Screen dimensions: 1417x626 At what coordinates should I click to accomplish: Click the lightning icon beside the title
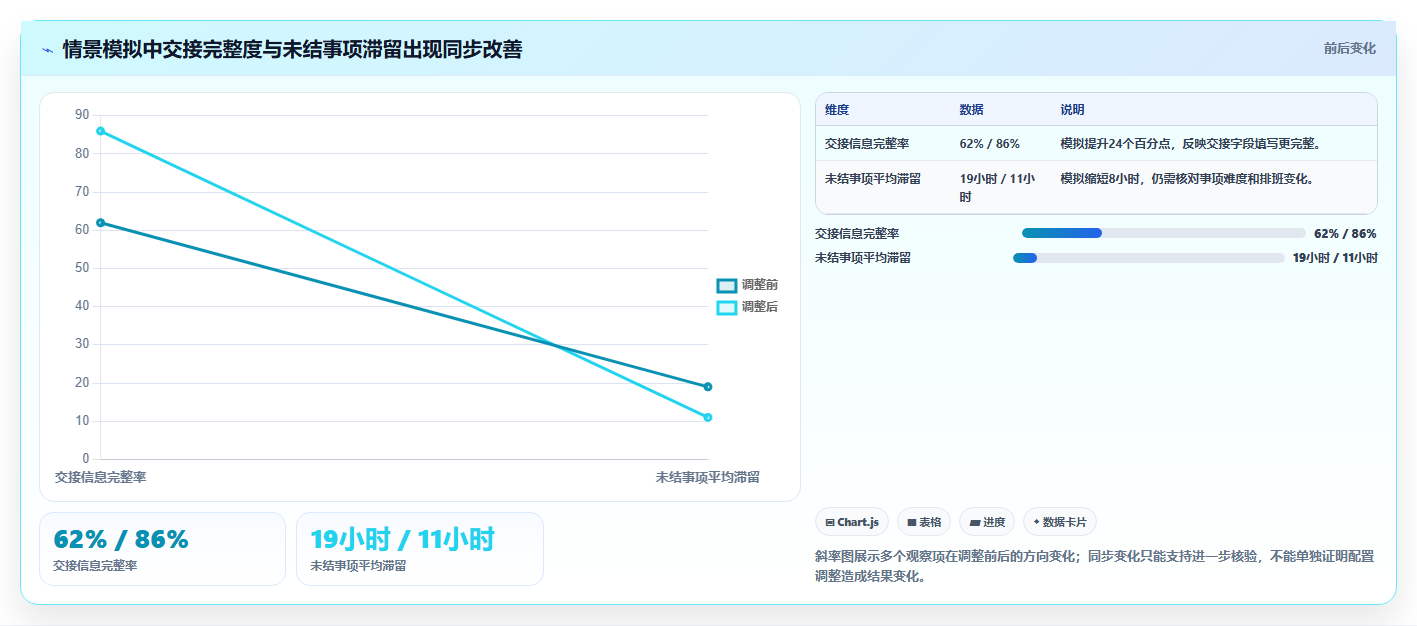[47, 50]
